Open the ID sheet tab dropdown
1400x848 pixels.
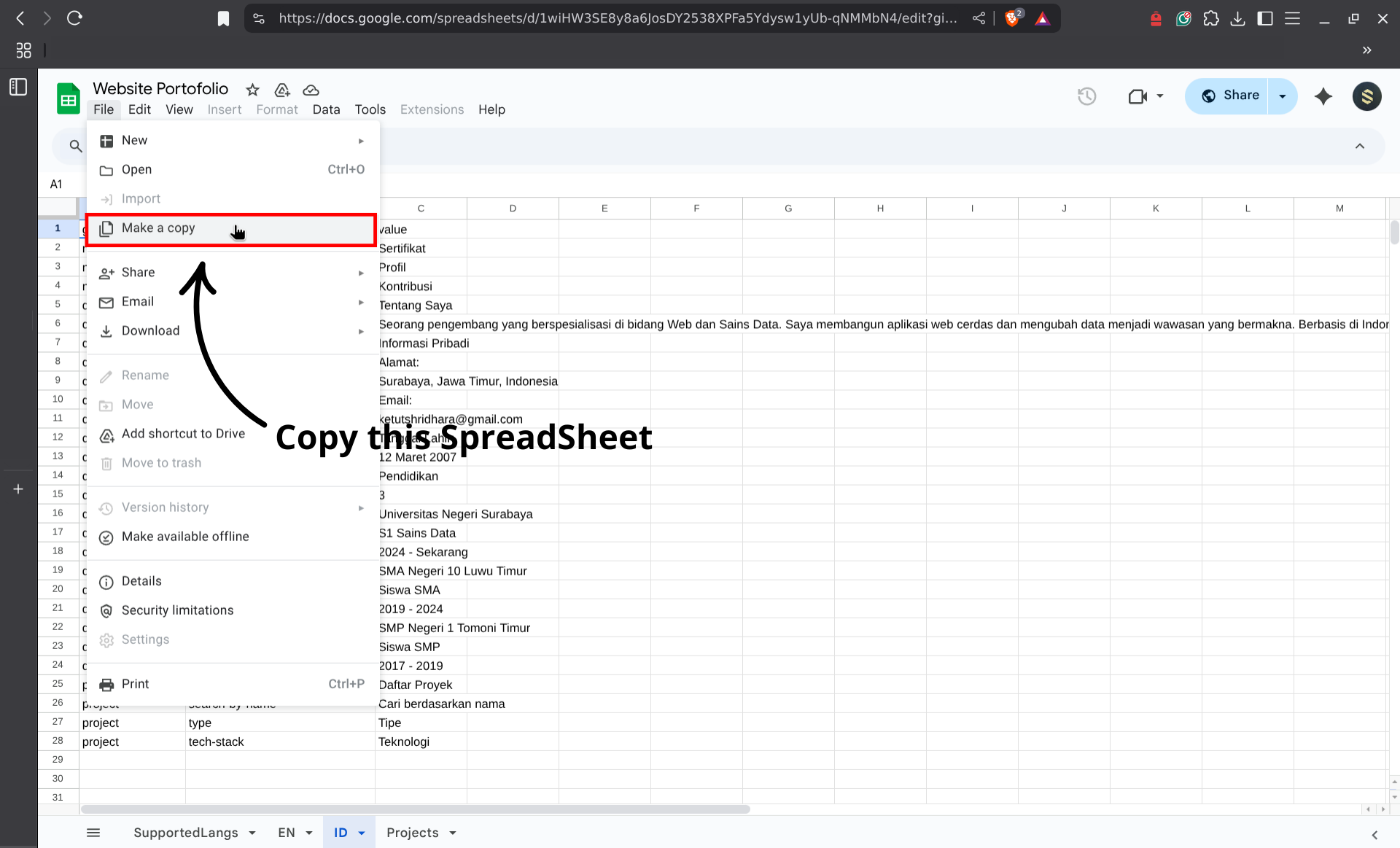click(x=362, y=833)
